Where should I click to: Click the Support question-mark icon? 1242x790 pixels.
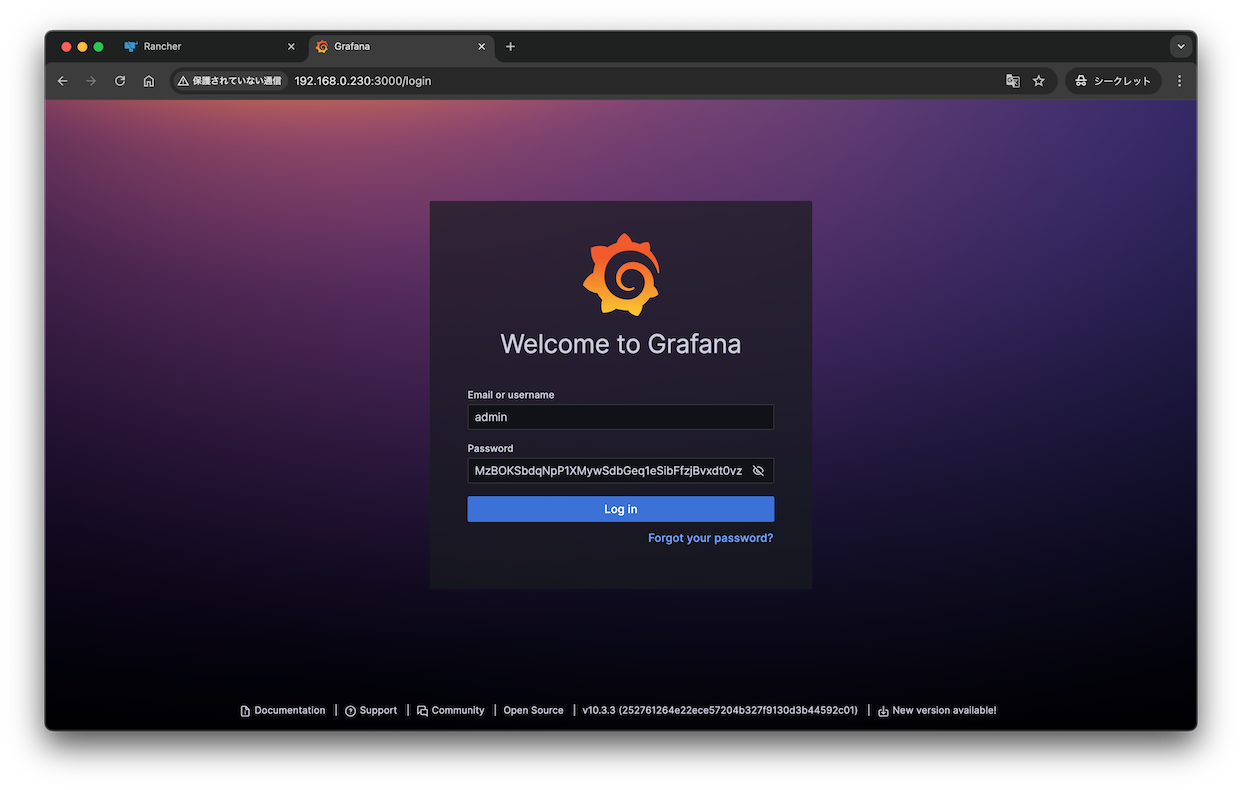(350, 711)
